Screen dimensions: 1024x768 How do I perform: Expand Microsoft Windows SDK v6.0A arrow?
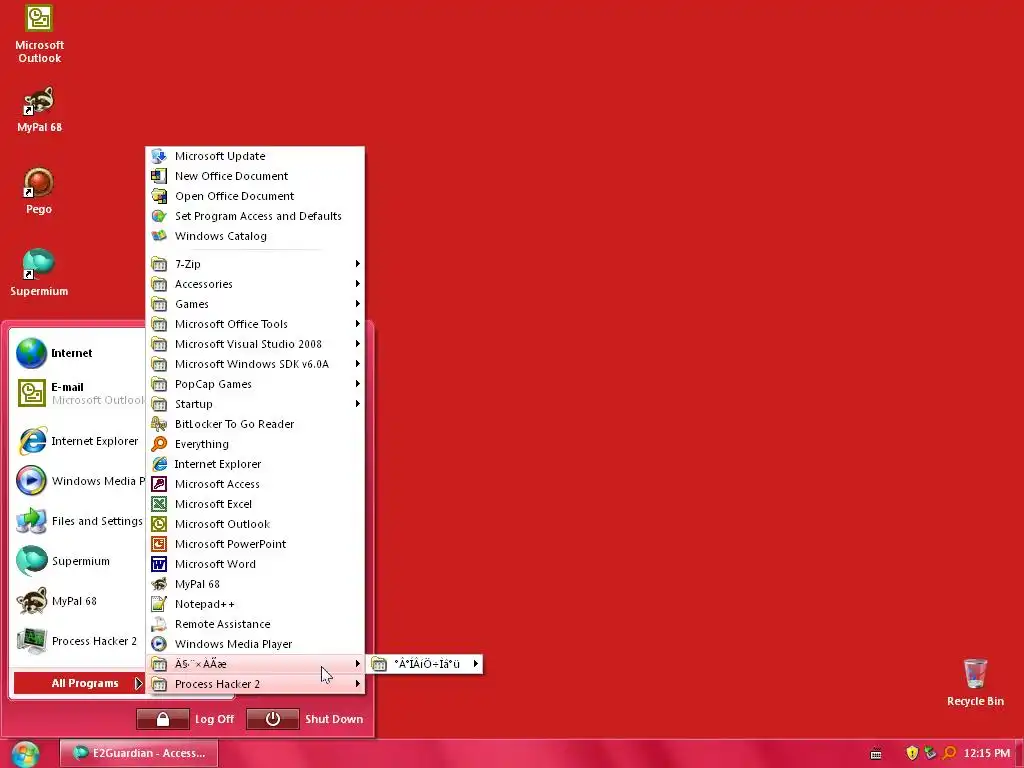click(357, 364)
